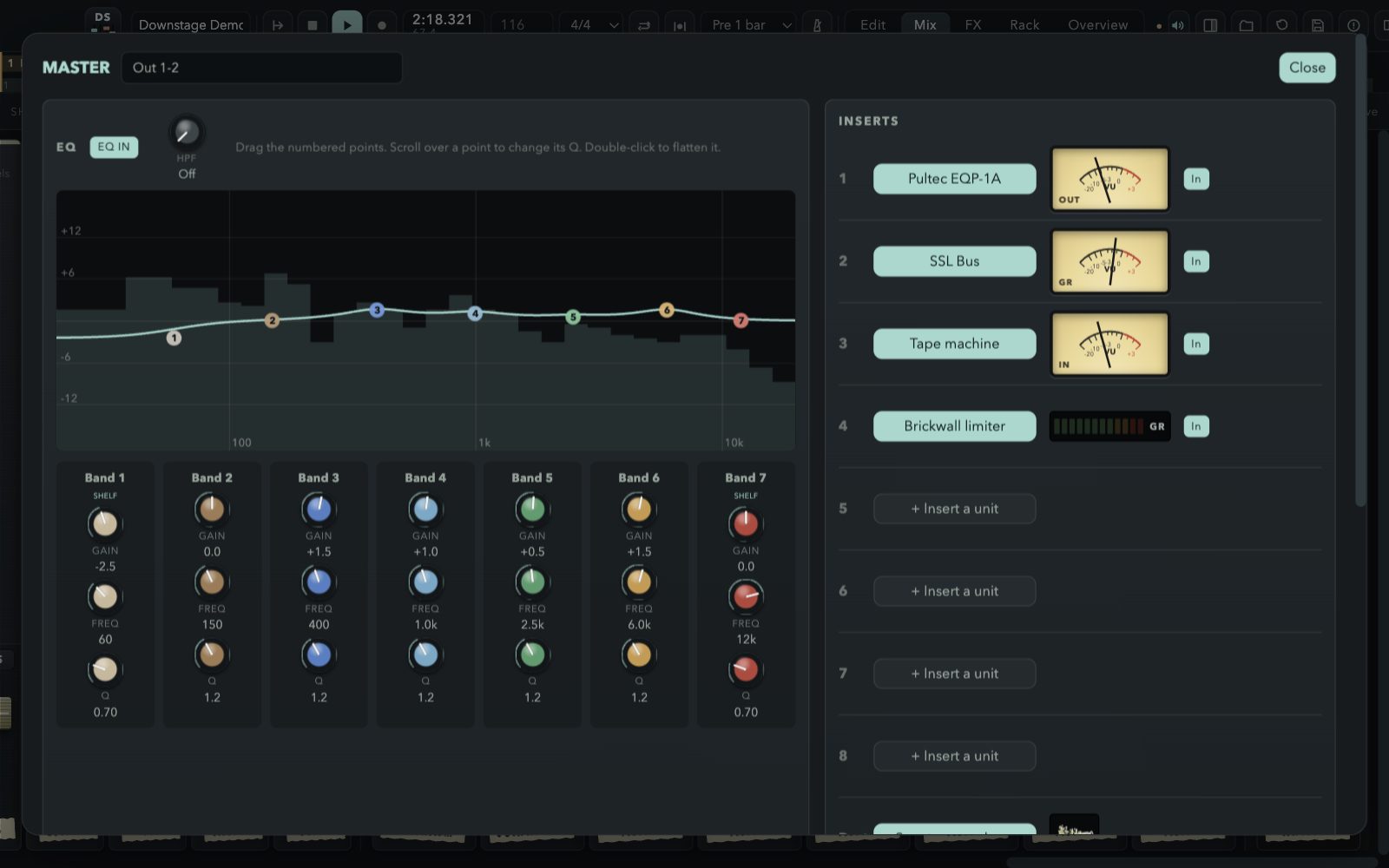Click the HPF knob
Image resolution: width=1389 pixels, height=868 pixels.
pyautogui.click(x=187, y=133)
